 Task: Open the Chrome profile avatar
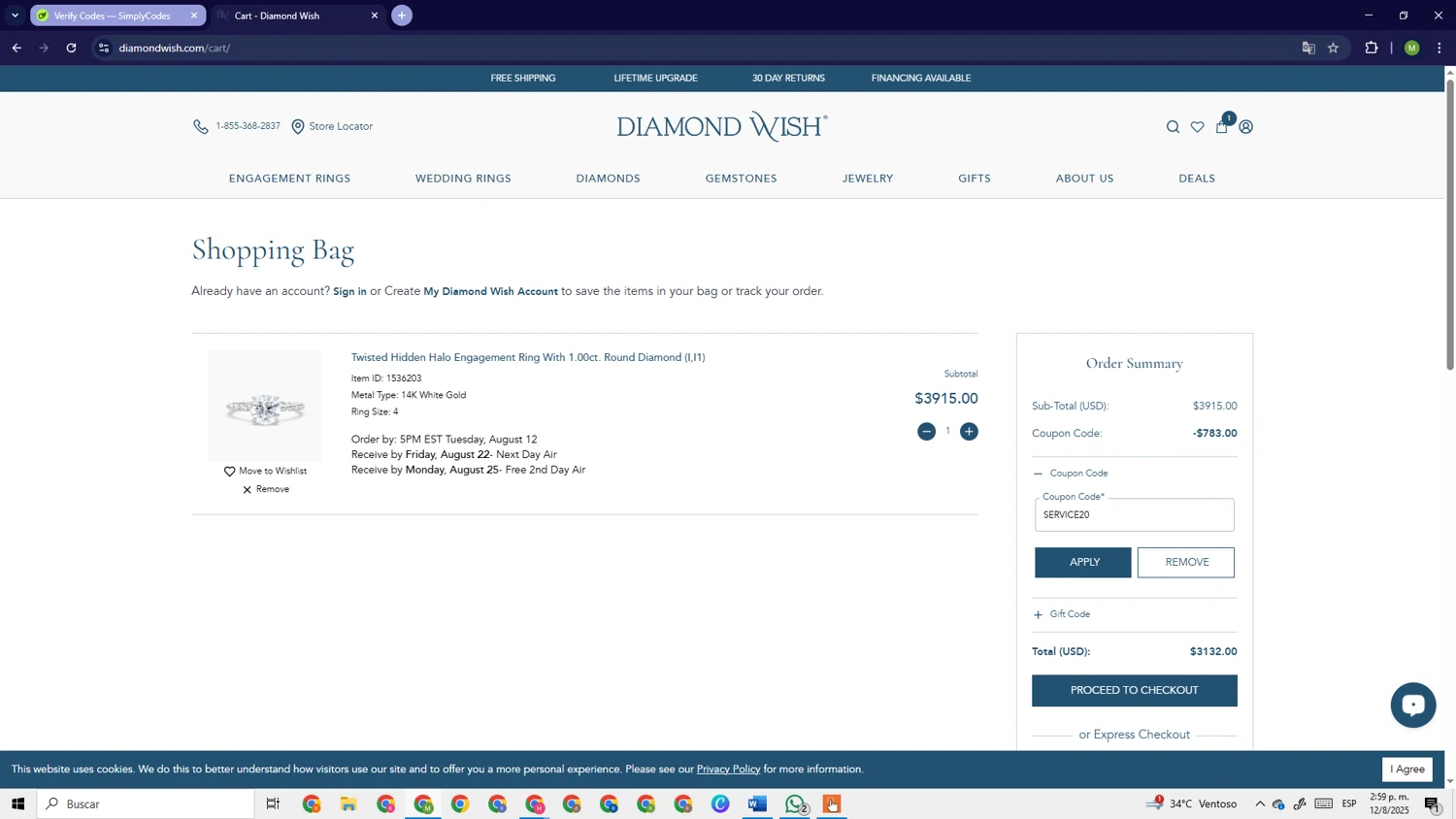coord(1412,48)
